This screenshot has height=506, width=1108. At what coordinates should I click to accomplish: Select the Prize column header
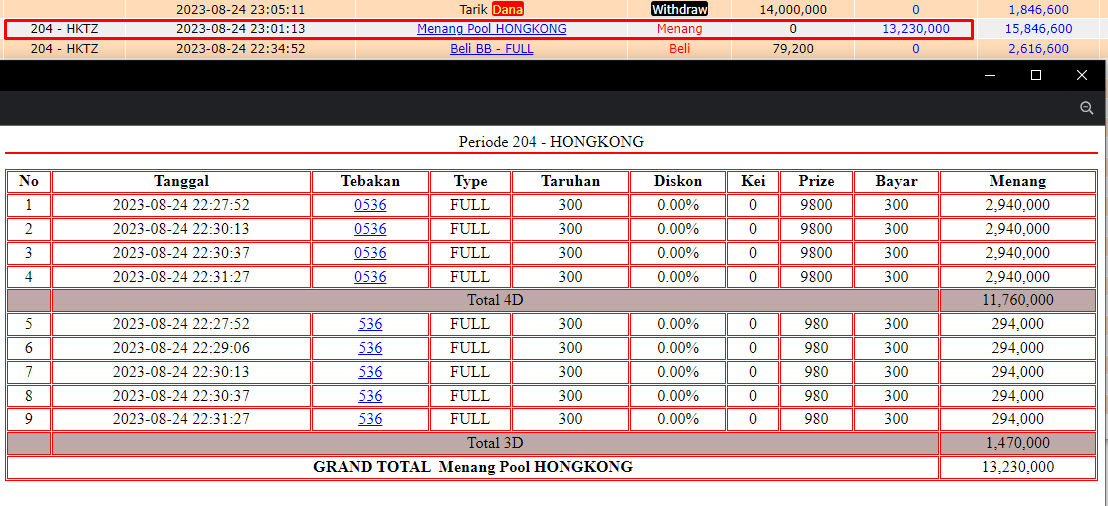816,182
